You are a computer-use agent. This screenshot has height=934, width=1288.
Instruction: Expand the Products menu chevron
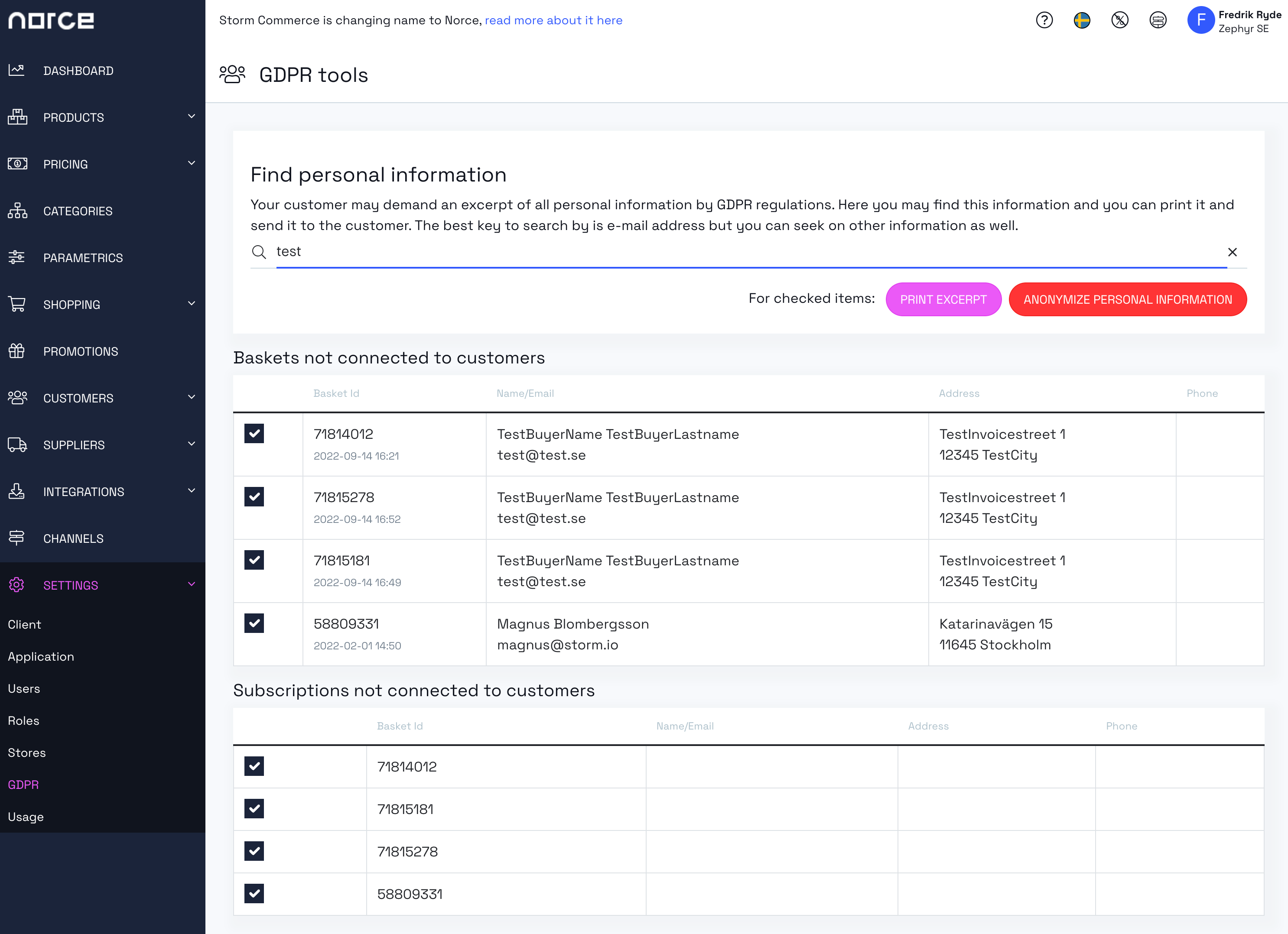(192, 117)
